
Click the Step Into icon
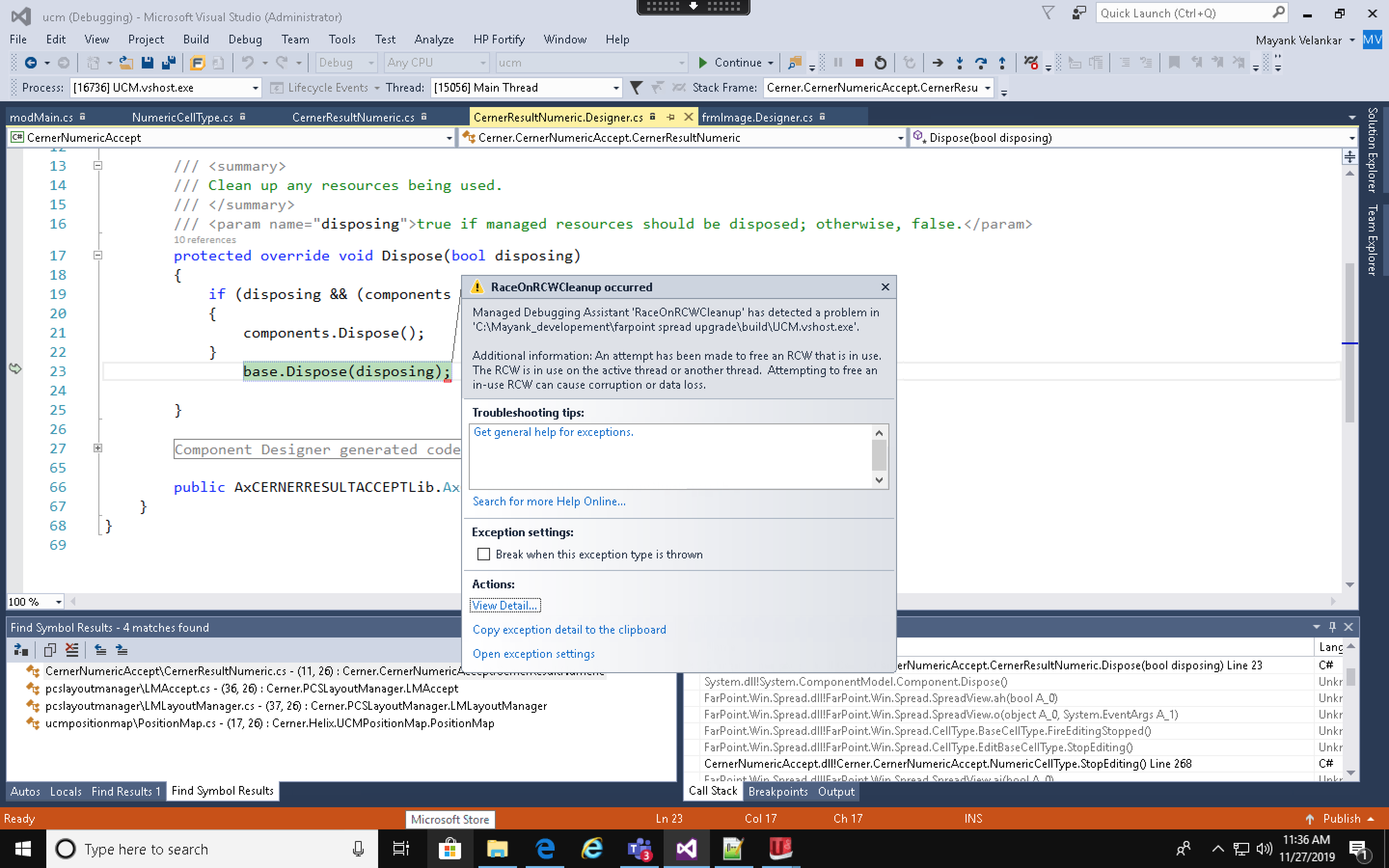pyautogui.click(x=960, y=63)
